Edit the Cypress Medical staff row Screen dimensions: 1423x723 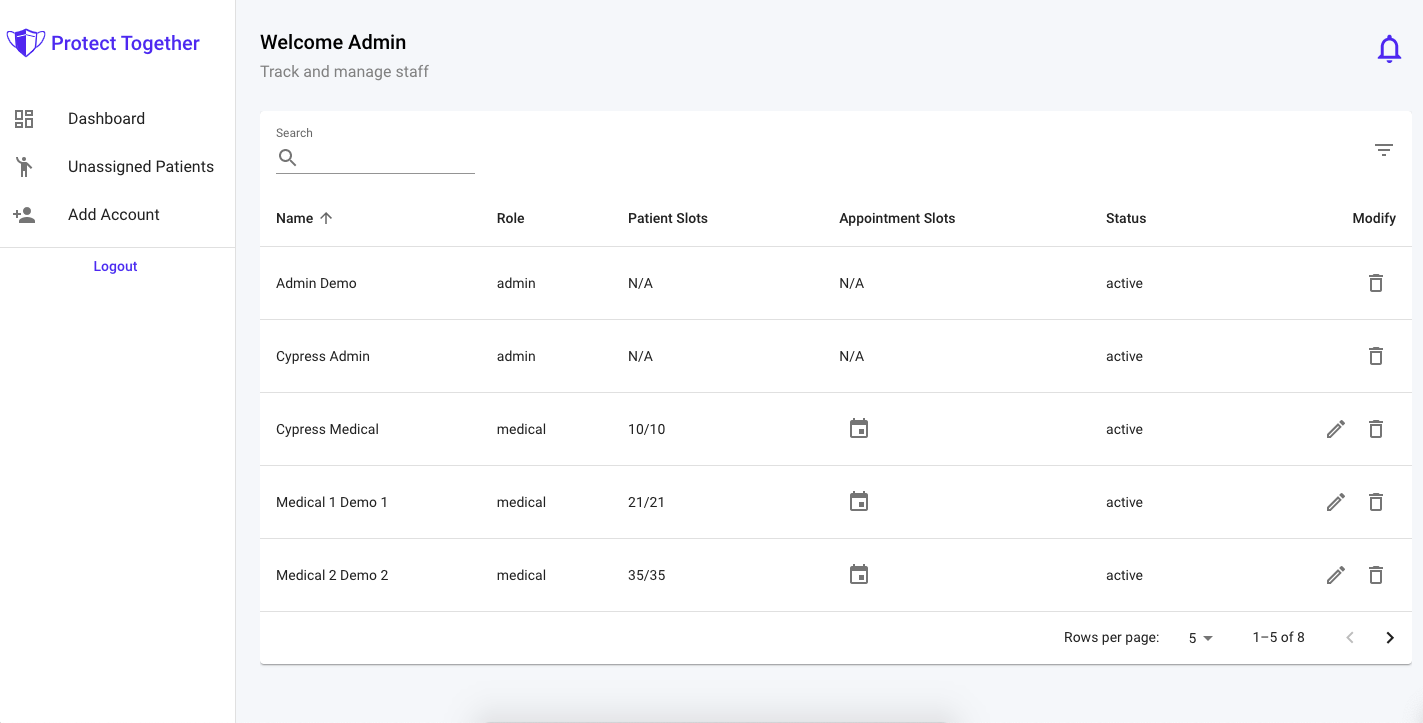[x=1336, y=429]
